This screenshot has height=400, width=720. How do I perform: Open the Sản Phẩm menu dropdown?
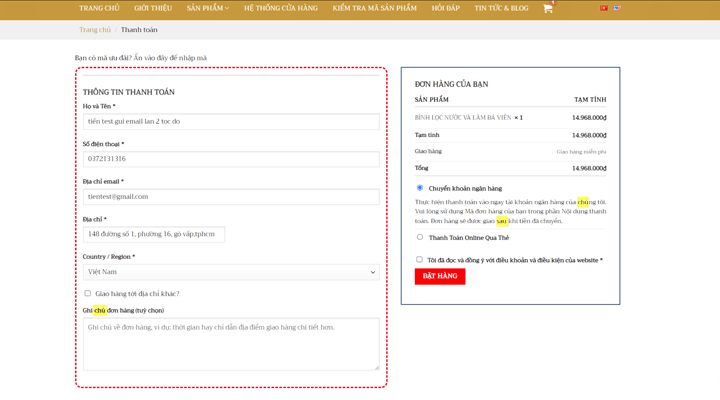(x=207, y=8)
